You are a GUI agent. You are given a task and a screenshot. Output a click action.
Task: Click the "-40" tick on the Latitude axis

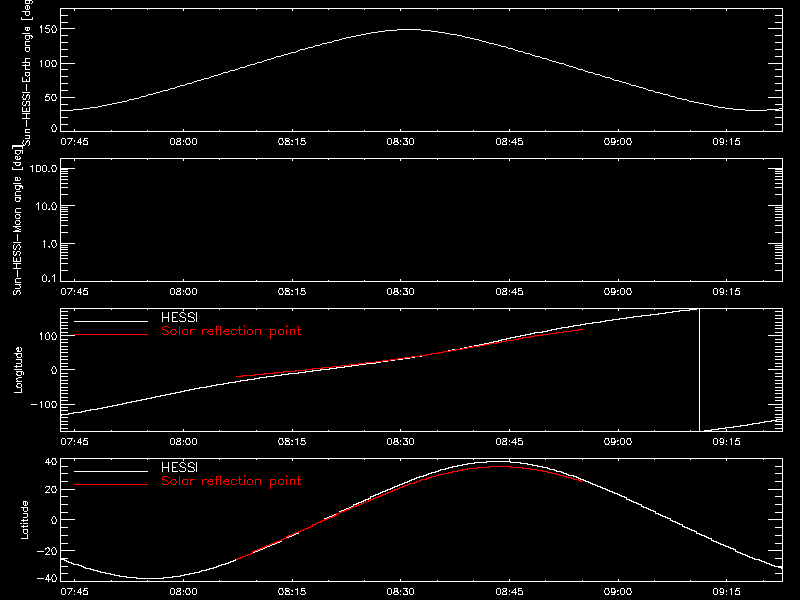[x=47, y=579]
